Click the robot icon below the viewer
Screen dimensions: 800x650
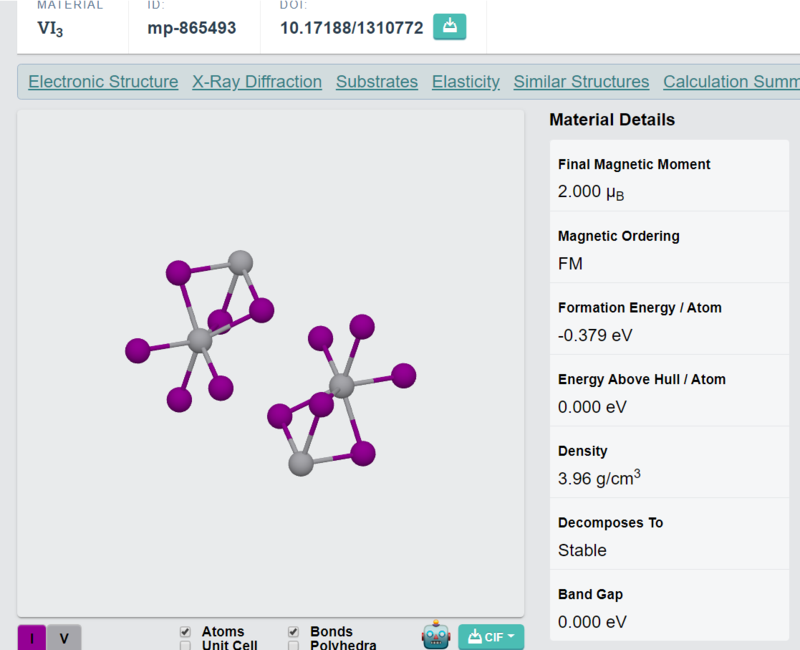(436, 635)
